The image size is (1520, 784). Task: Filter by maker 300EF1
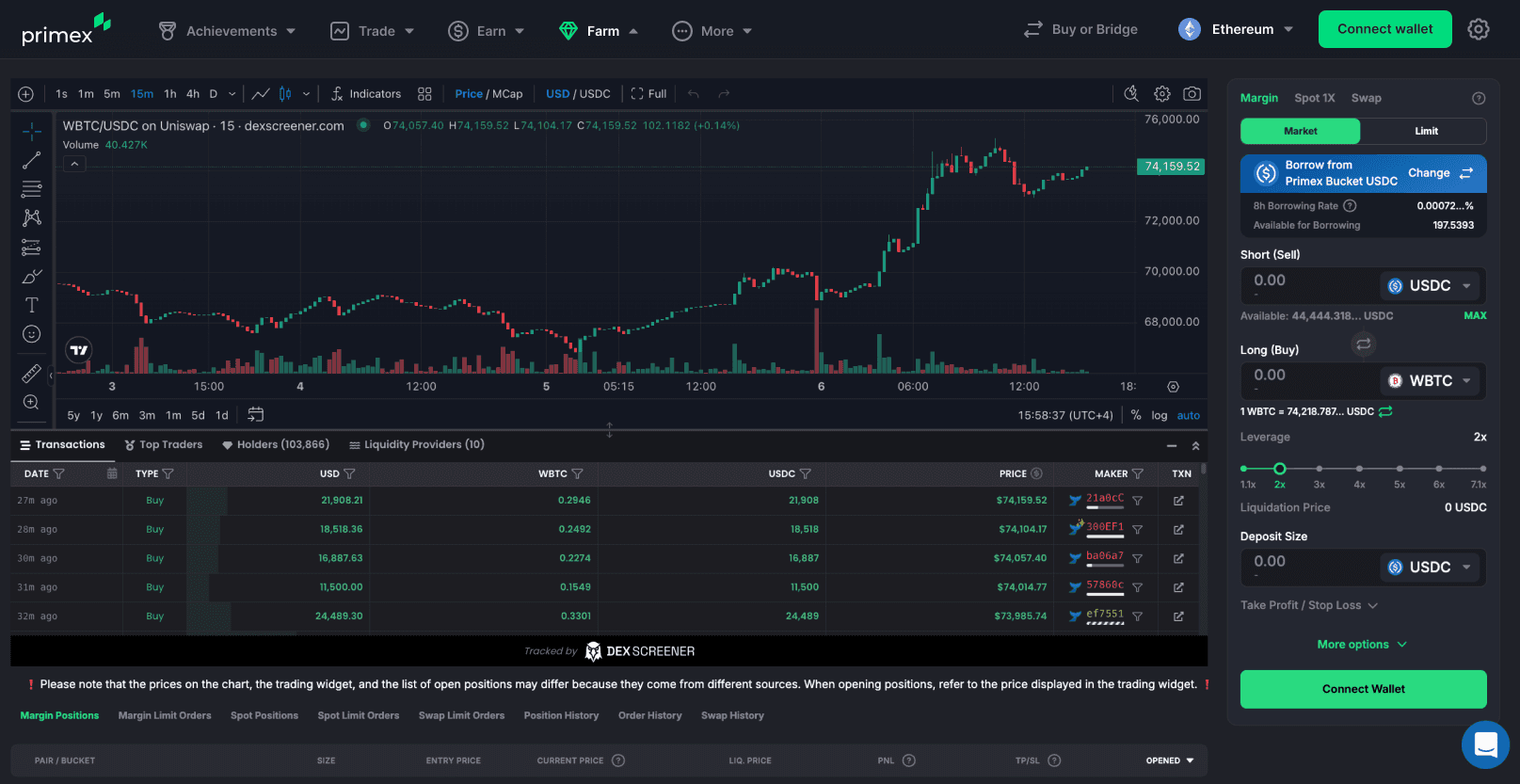pos(1137,530)
